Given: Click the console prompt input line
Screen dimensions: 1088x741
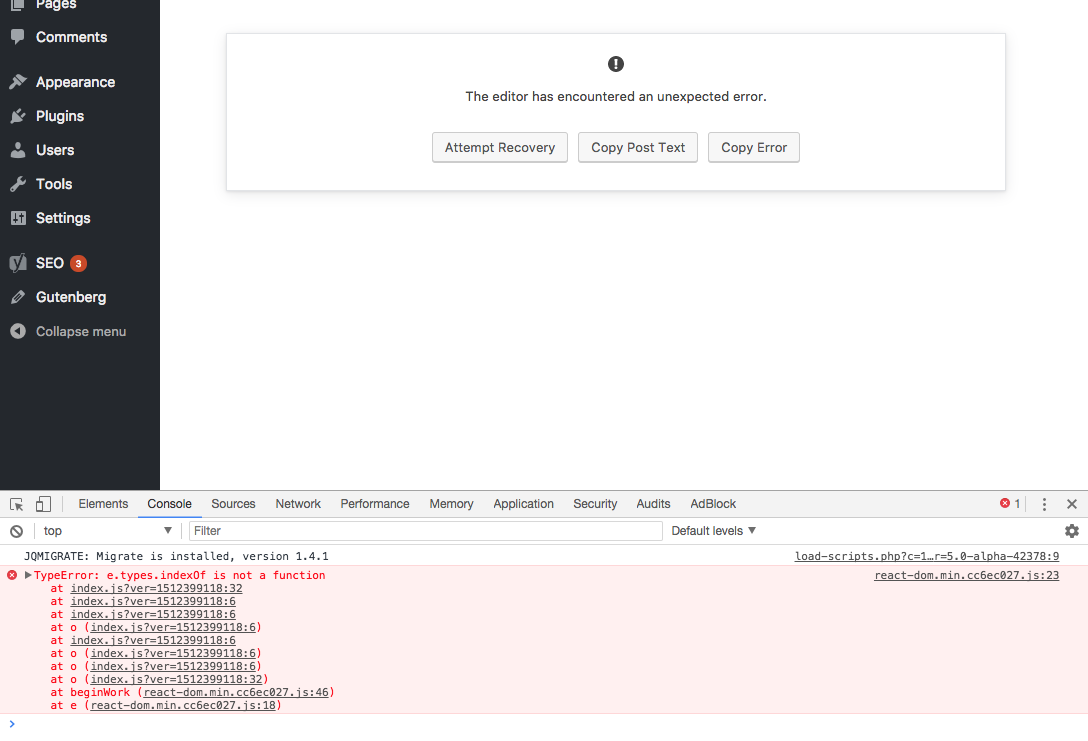Looking at the screenshot, I should 548,724.
